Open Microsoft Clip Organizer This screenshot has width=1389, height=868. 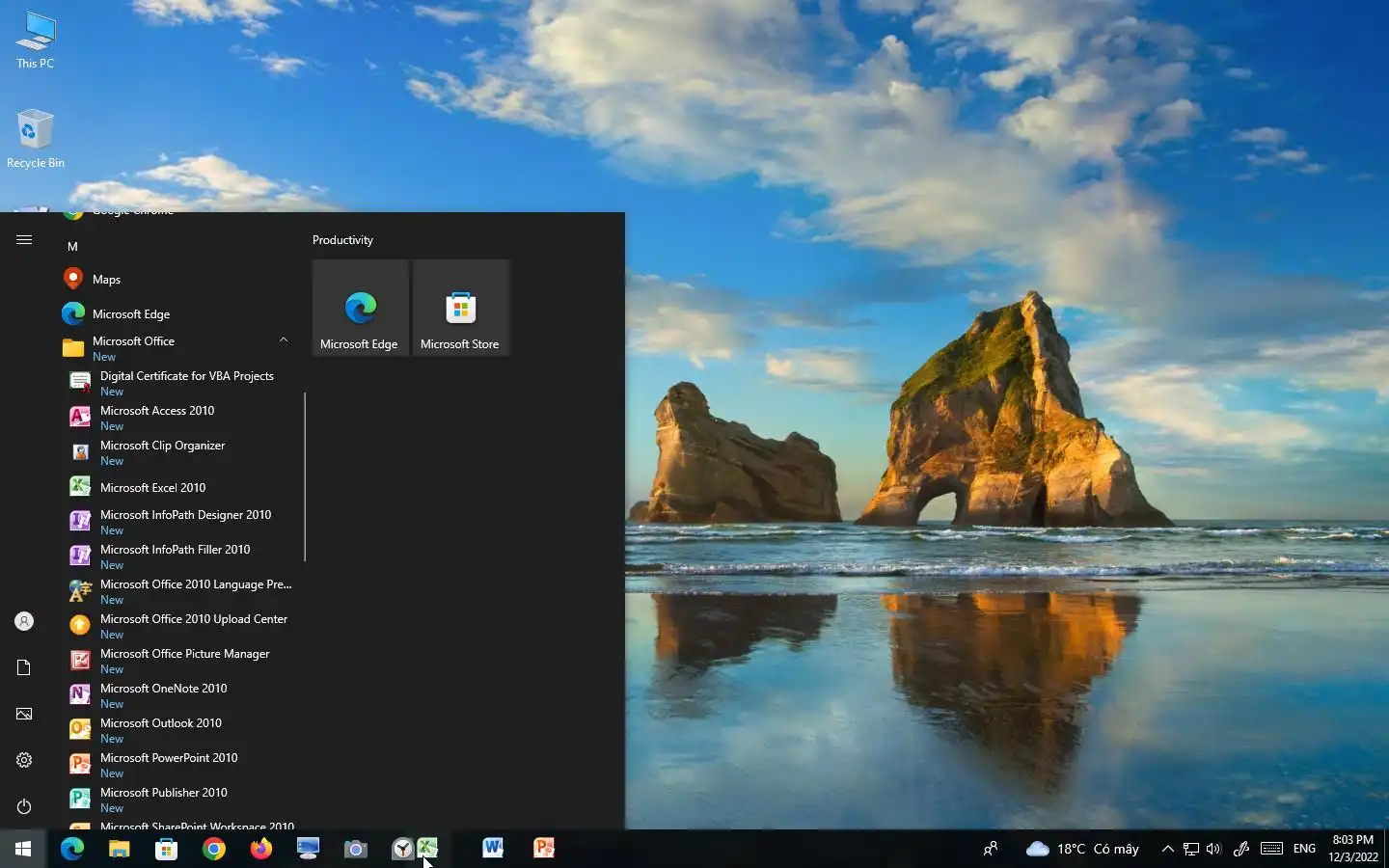tap(177, 453)
